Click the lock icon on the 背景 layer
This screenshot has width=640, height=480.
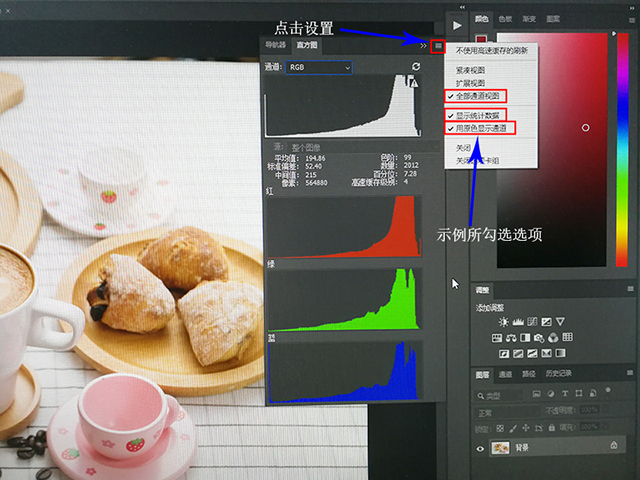612,447
